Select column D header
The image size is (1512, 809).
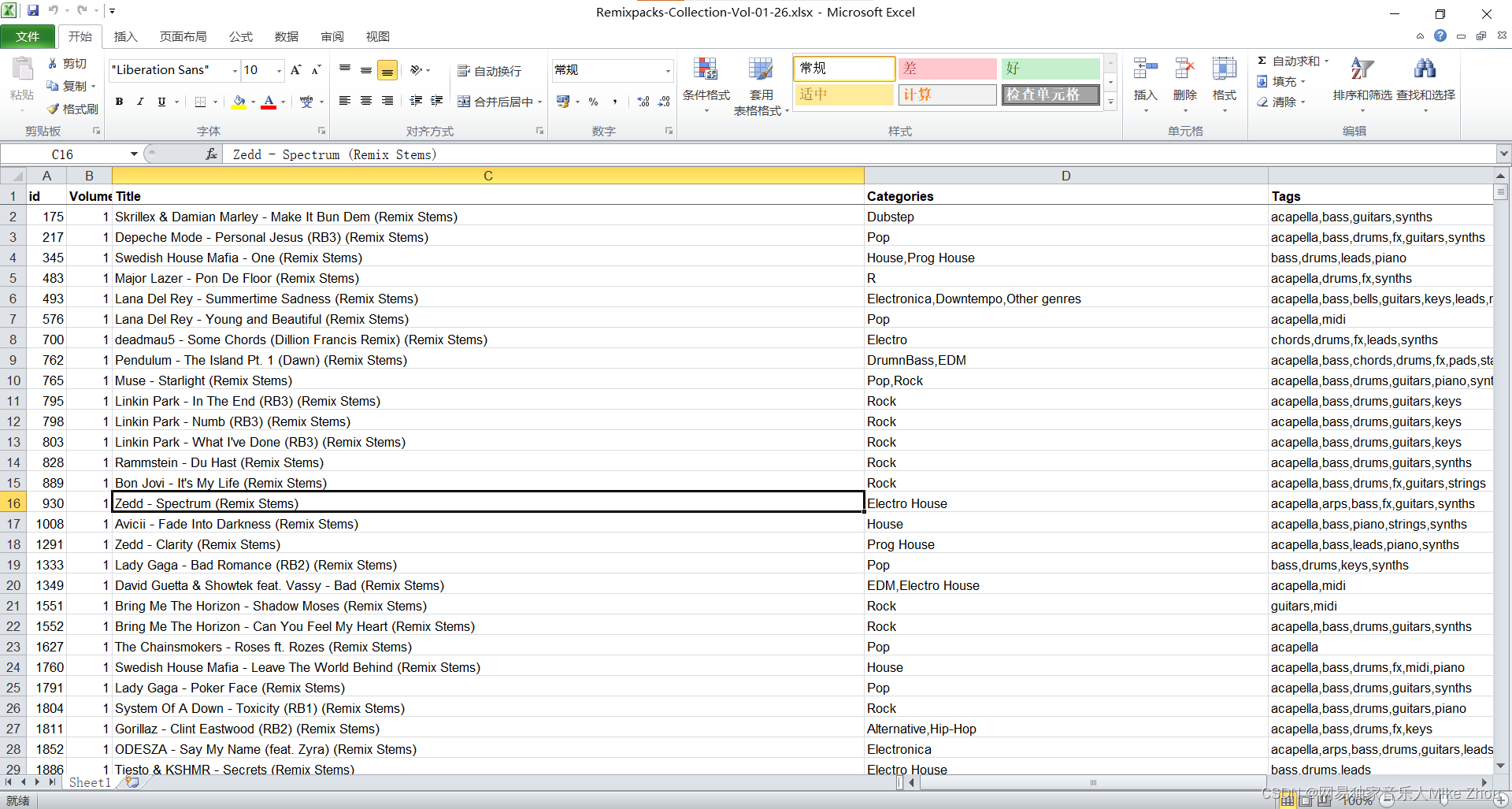(x=1065, y=176)
